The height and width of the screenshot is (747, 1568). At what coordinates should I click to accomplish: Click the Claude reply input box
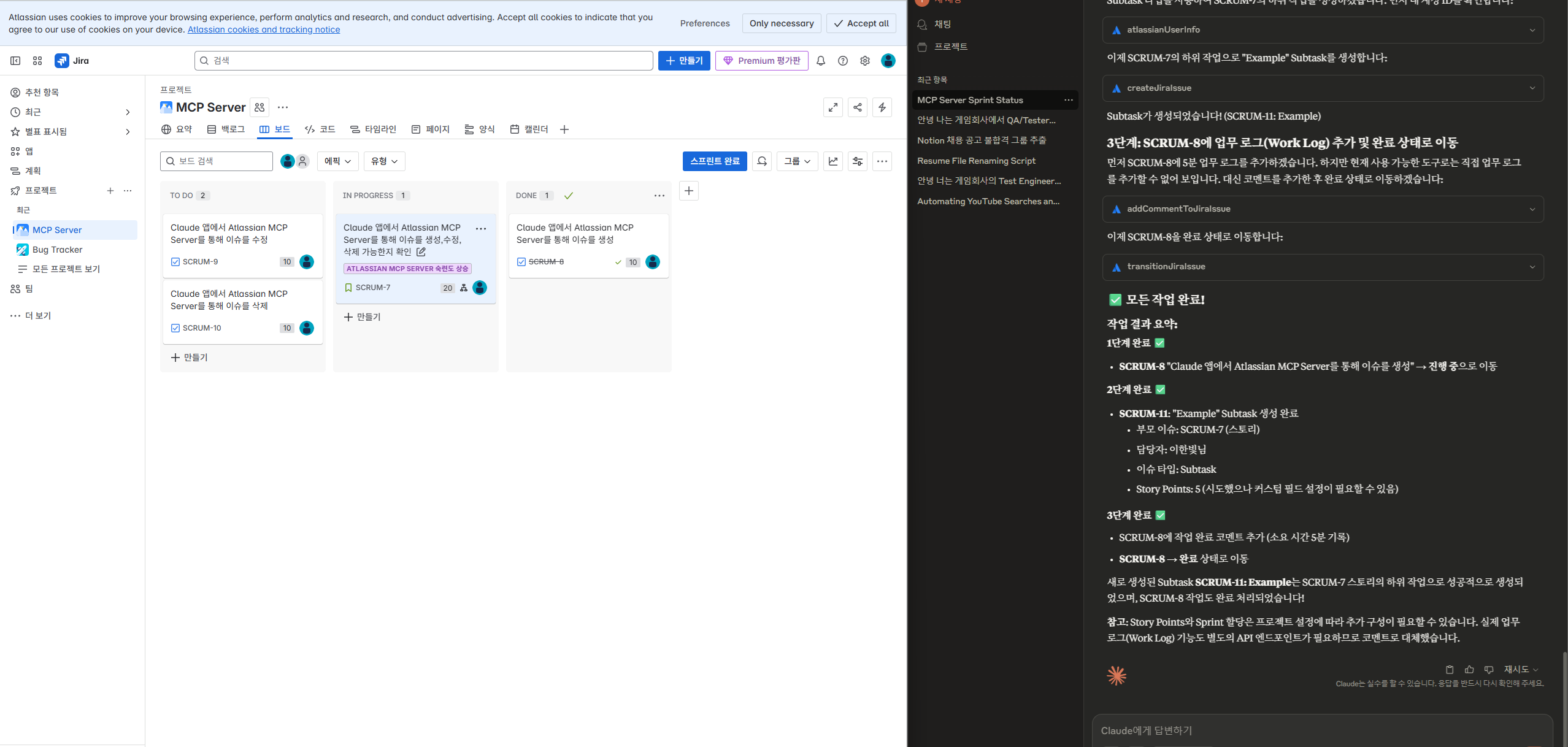point(1322,730)
